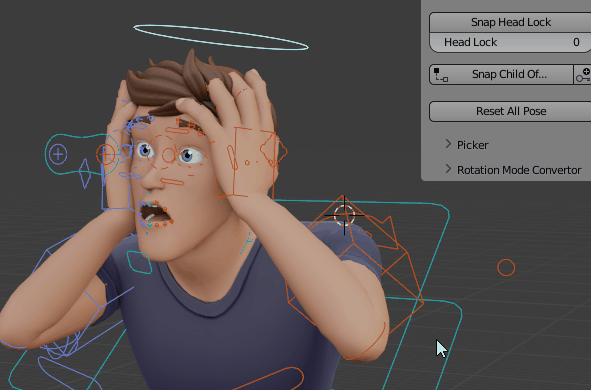Click the 3D cursor crosshair at the shoulder
The height and width of the screenshot is (390, 591).
[x=344, y=216]
